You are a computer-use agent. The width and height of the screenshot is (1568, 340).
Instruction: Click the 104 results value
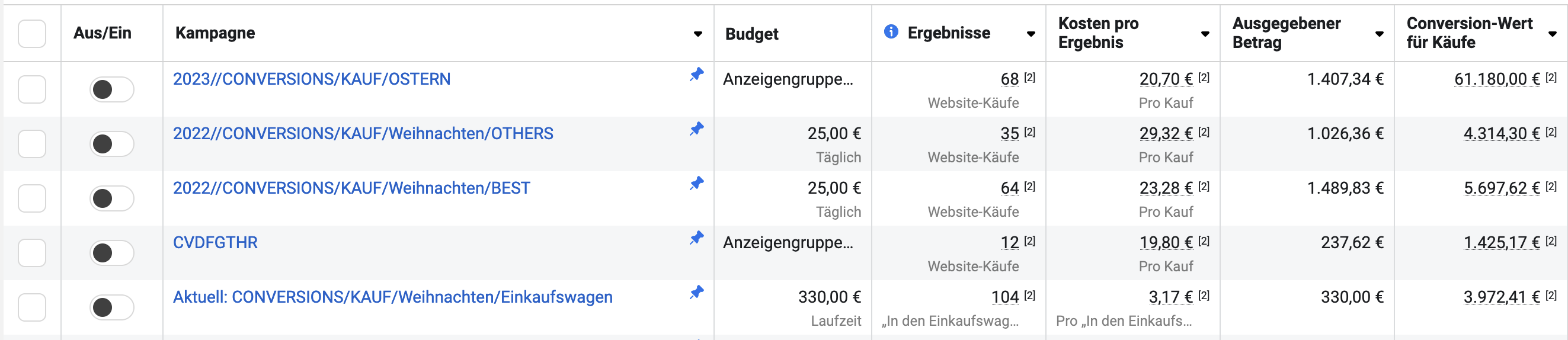click(1004, 297)
